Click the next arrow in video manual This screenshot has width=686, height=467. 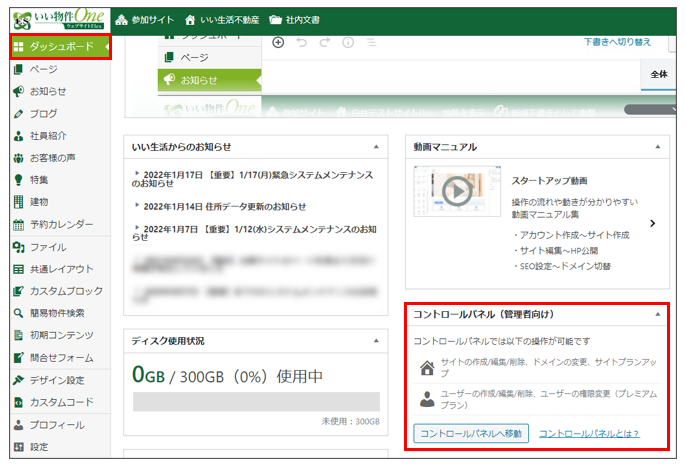(x=652, y=223)
